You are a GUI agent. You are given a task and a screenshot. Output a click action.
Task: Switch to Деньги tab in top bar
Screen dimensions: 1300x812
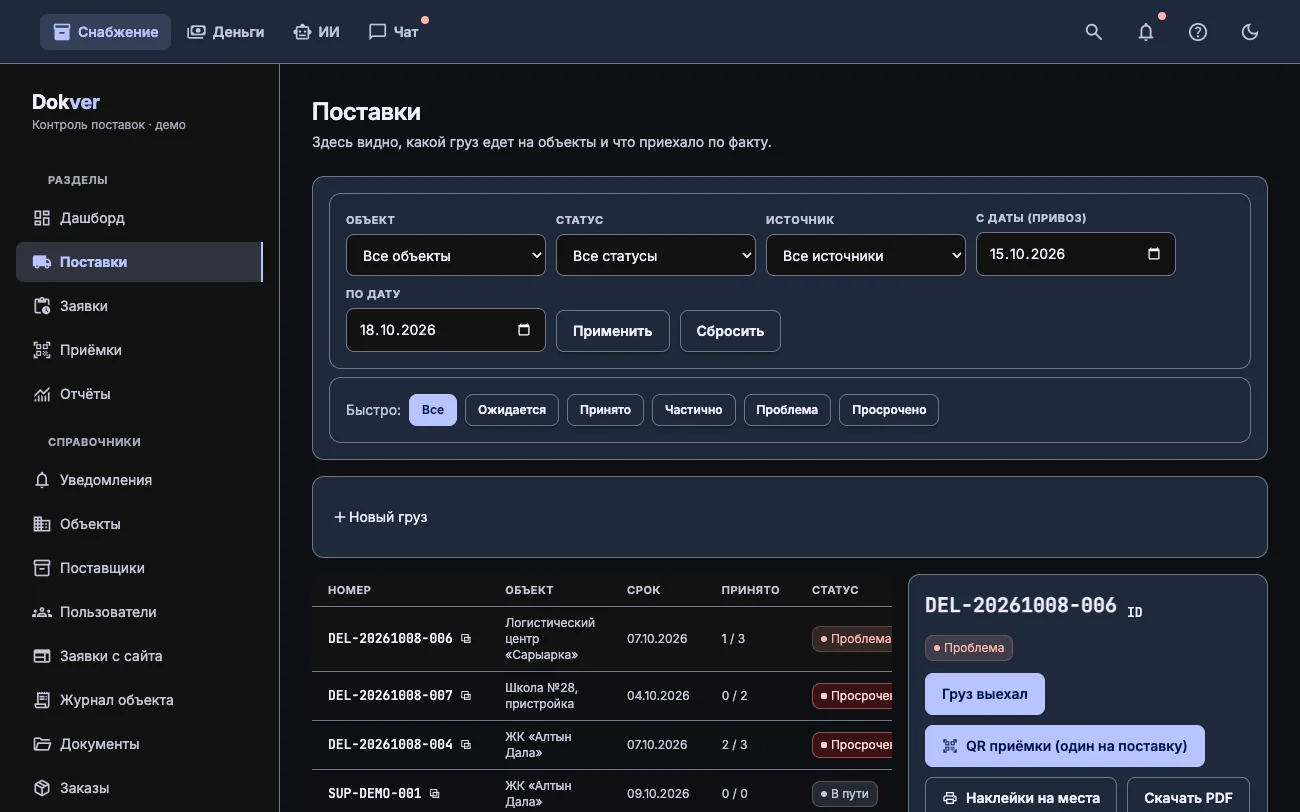(x=225, y=32)
